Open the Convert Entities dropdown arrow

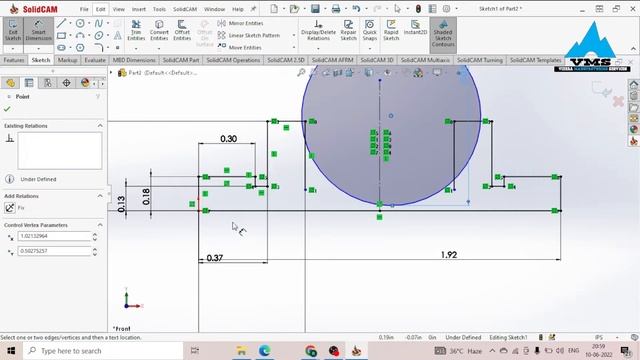click(x=159, y=49)
